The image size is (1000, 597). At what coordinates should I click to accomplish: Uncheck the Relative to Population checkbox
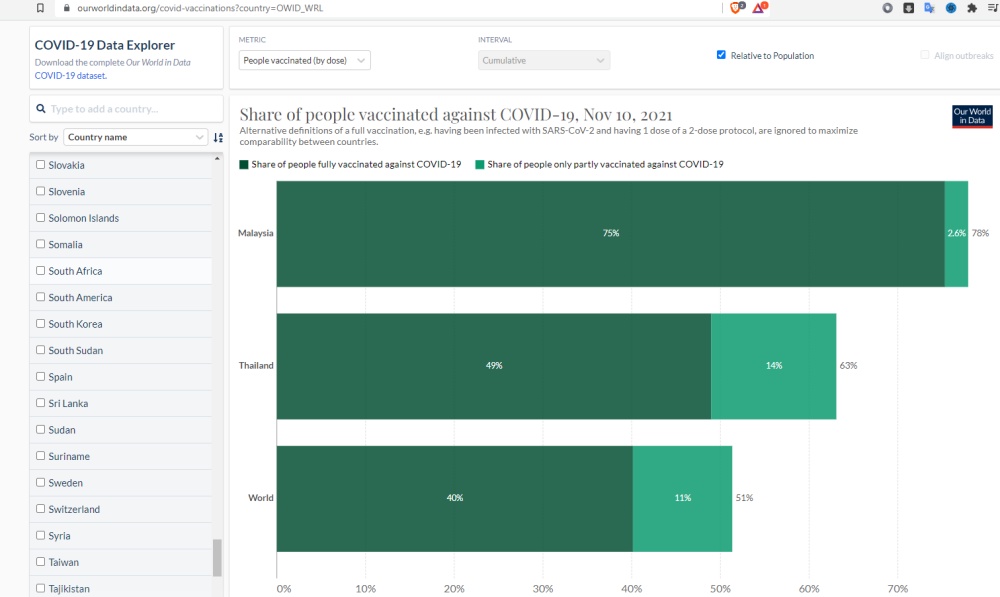(721, 55)
